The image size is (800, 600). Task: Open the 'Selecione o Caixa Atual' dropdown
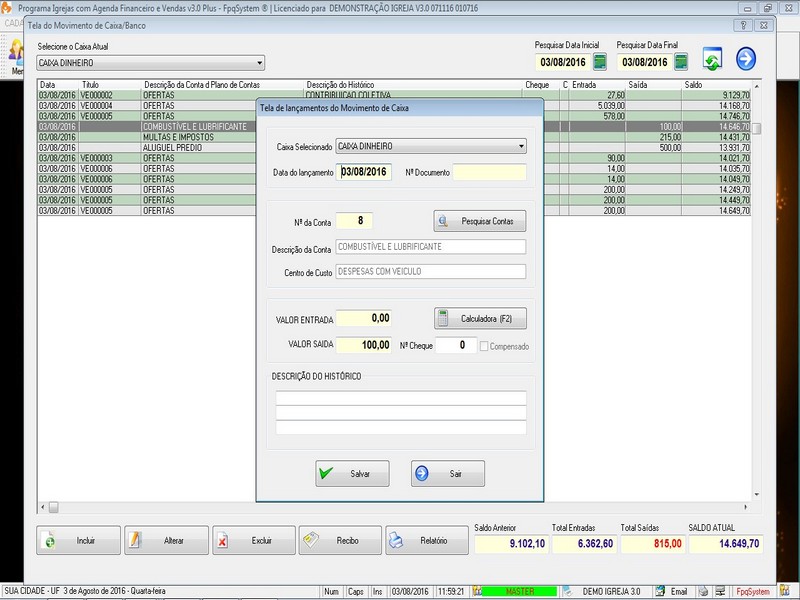coord(259,63)
